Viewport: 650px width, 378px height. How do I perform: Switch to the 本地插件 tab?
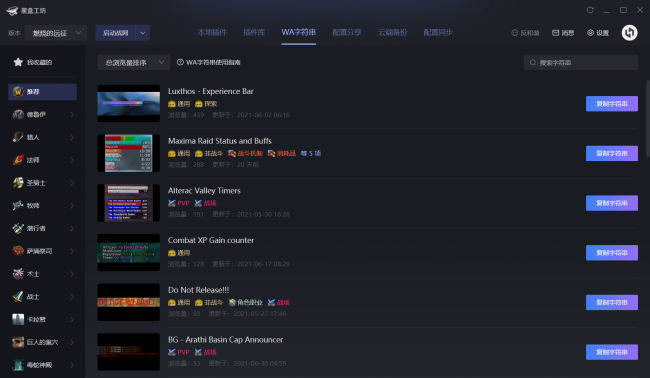point(212,32)
